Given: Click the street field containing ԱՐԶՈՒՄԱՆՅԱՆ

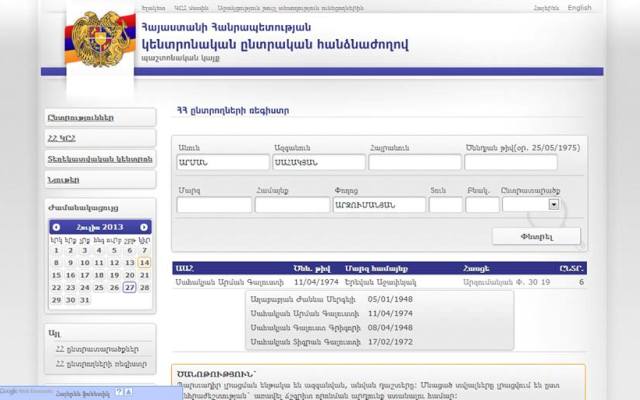Looking at the screenshot, I should coord(378,204).
